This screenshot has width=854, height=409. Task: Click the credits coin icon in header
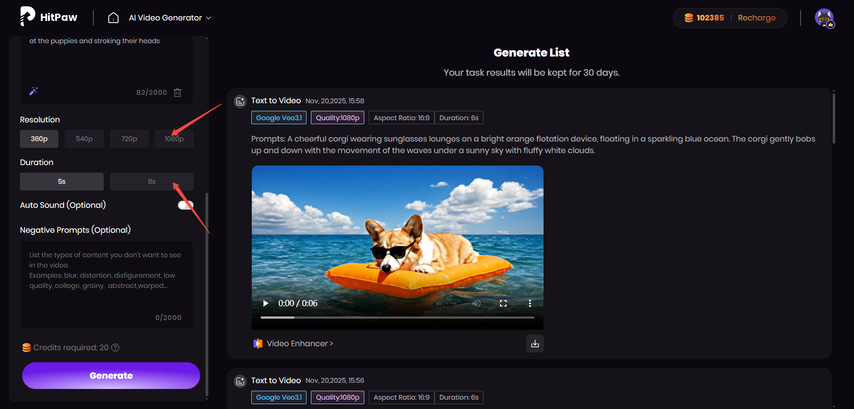click(689, 18)
